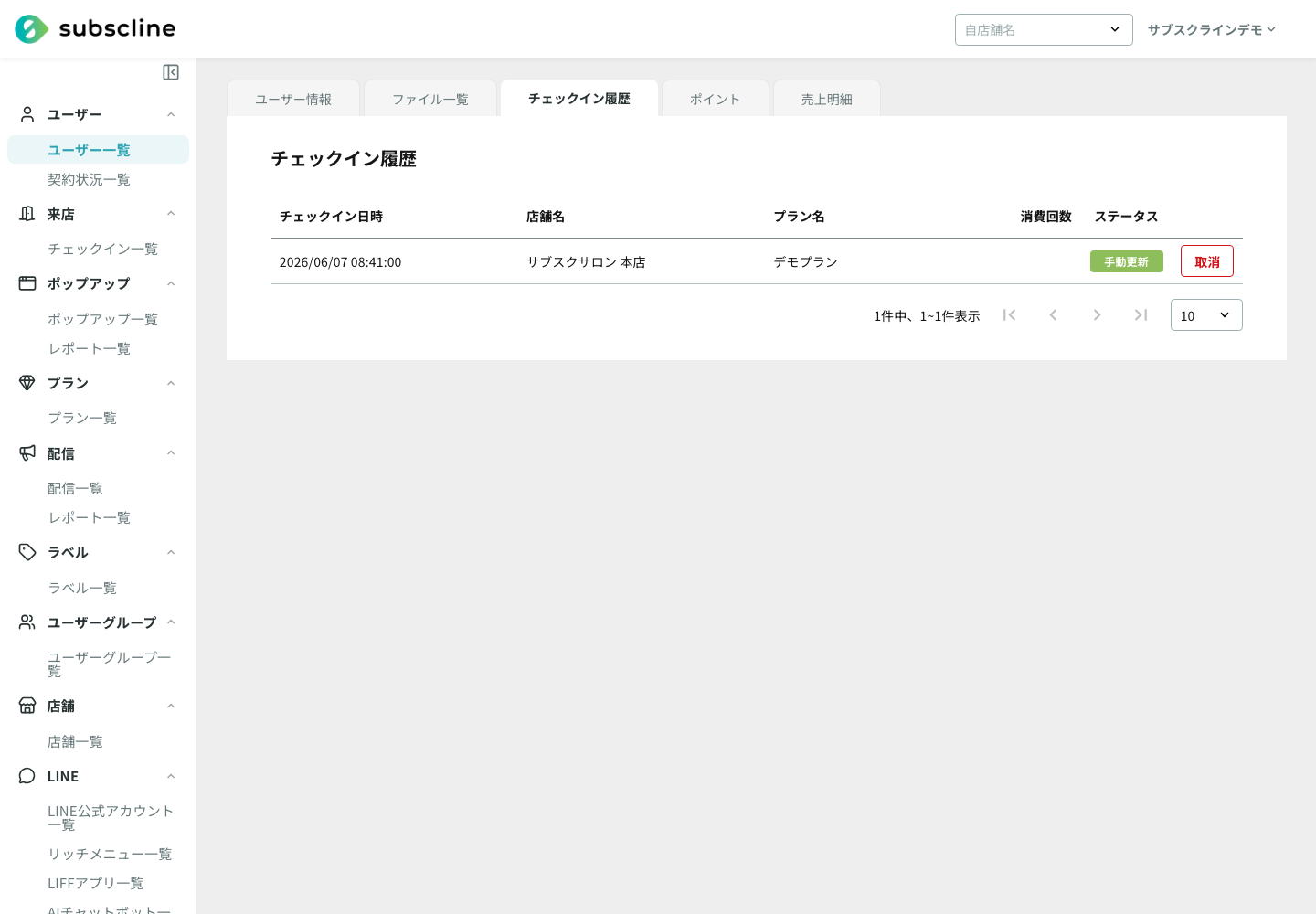The height and width of the screenshot is (914, 1316).
Task: Collapse the LINE section chevron
Action: point(171,776)
